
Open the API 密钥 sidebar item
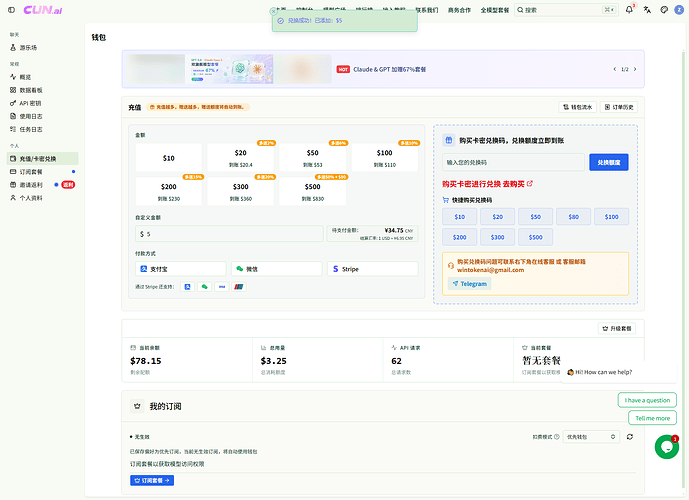click(43, 103)
